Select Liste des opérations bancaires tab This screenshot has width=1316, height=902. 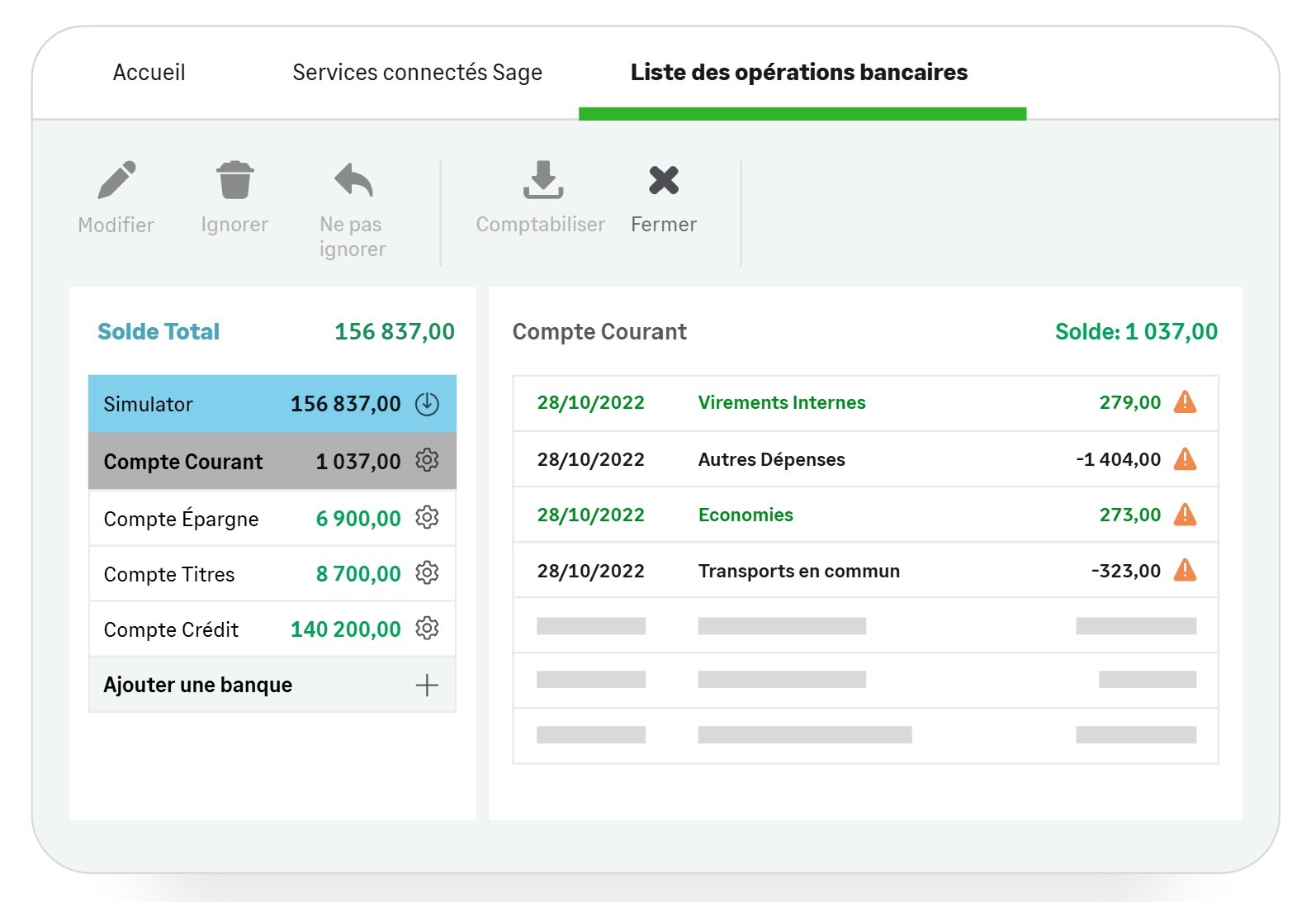(x=798, y=73)
